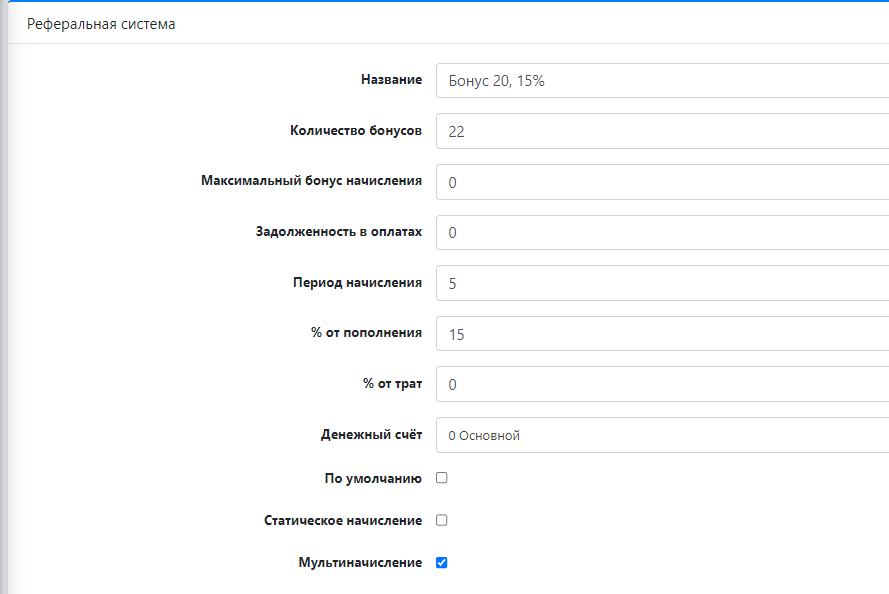Click the Количество бонусов label
This screenshot has height=594, width=889.
point(356,131)
